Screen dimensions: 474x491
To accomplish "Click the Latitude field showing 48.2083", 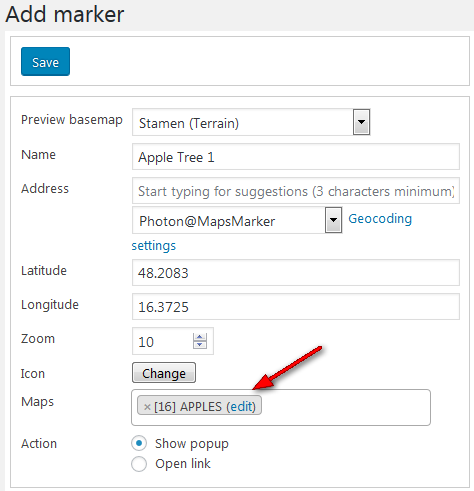I will click(x=296, y=273).
